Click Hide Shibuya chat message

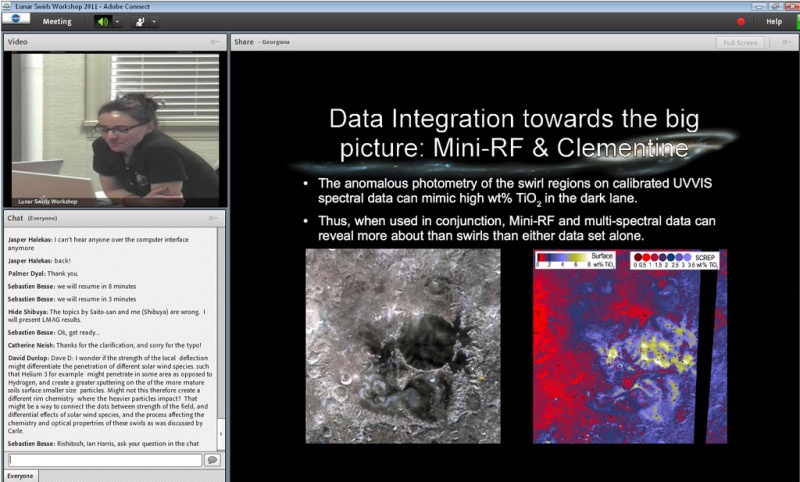coord(107,316)
